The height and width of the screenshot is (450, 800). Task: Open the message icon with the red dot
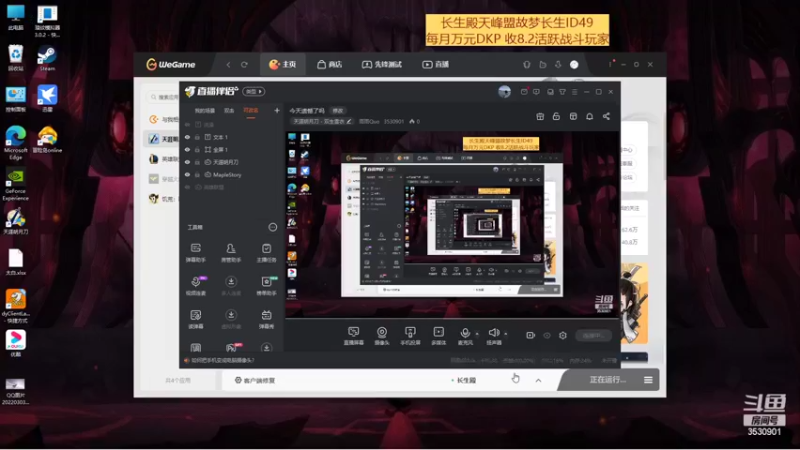tap(524, 92)
